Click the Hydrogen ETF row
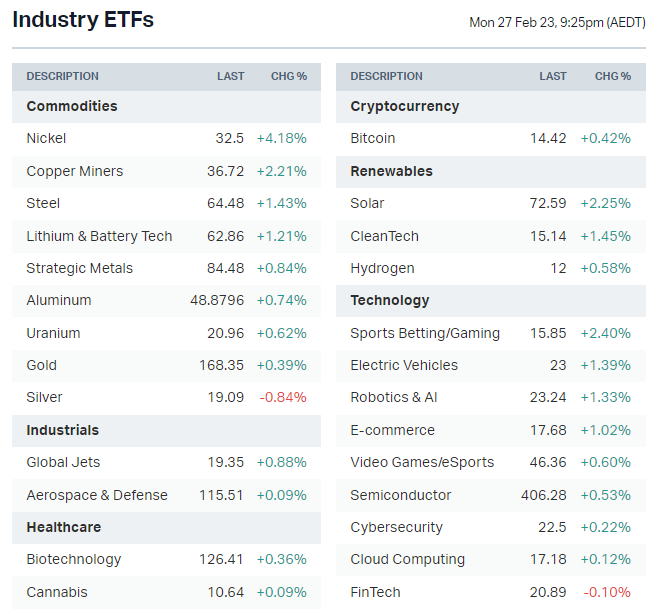This screenshot has width=658, height=615. click(382, 268)
